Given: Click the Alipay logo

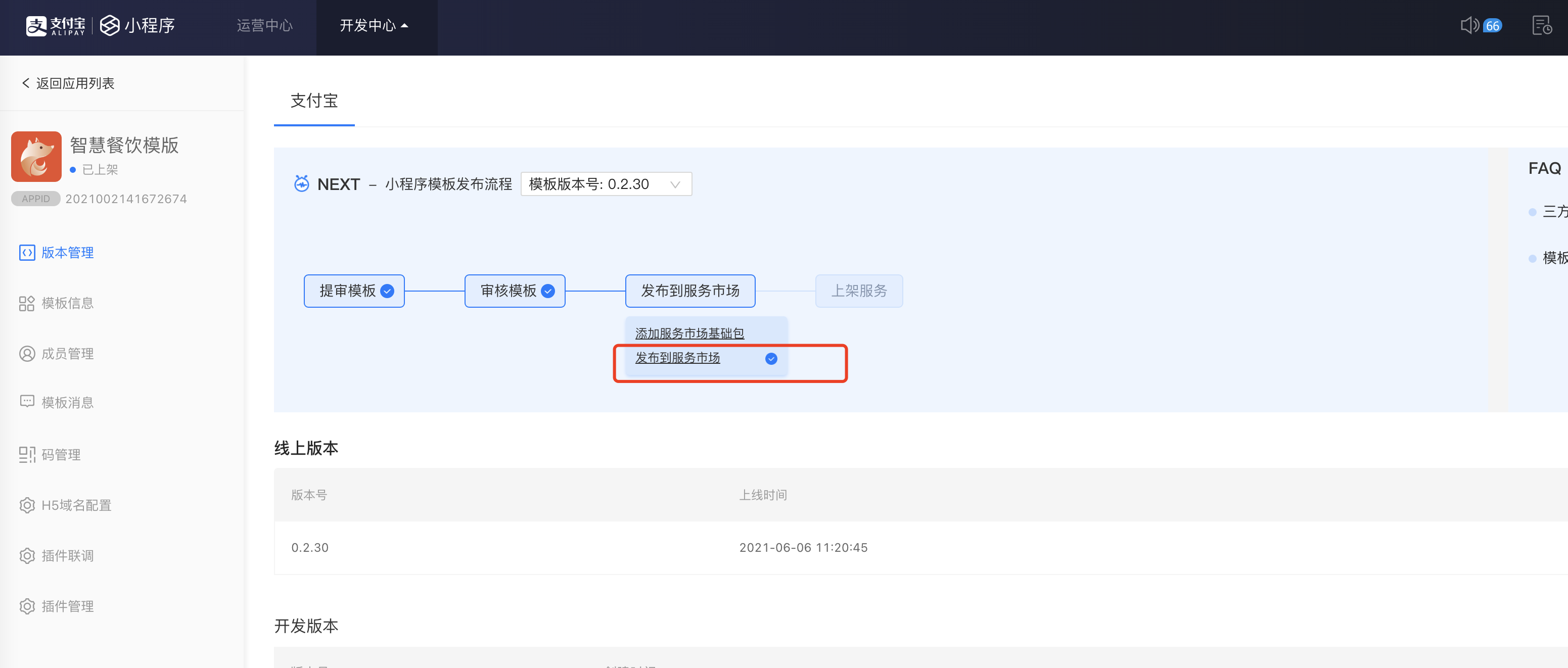Looking at the screenshot, I should click(x=56, y=26).
